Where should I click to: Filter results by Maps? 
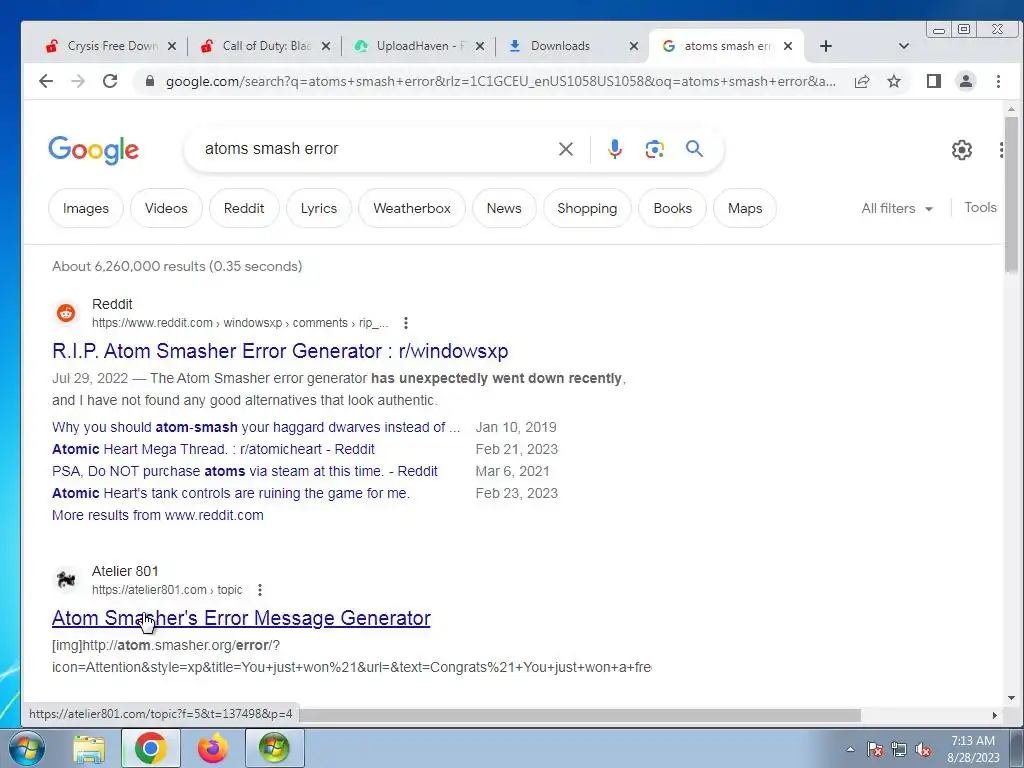pyautogui.click(x=744, y=208)
